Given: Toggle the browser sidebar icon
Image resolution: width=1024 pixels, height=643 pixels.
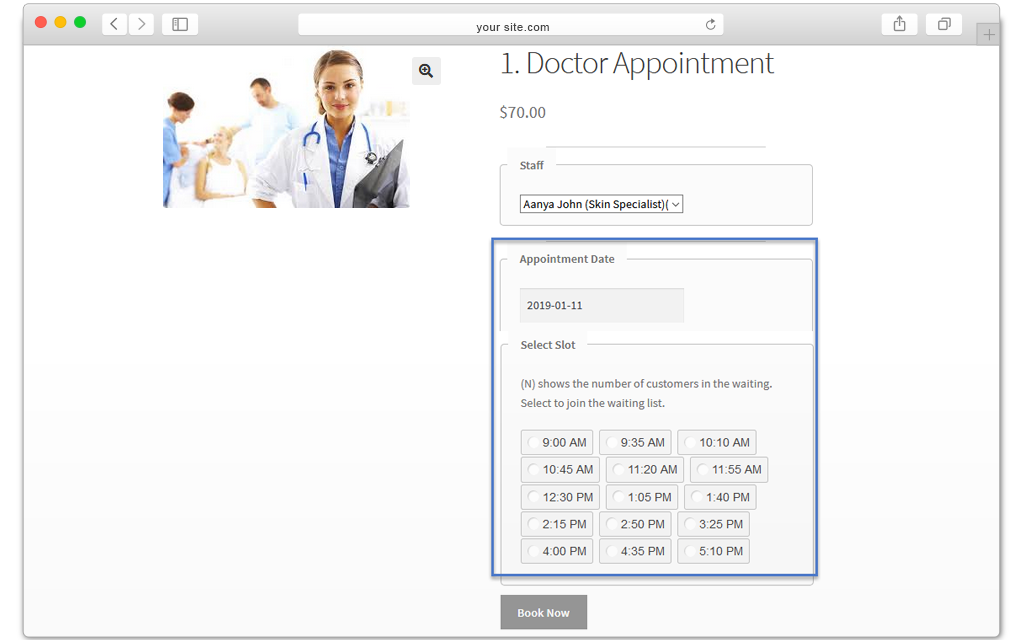Looking at the screenshot, I should pyautogui.click(x=180, y=24).
